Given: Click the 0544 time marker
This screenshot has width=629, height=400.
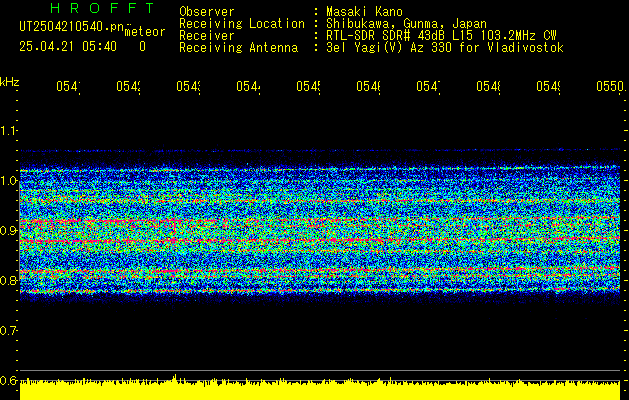Looking at the screenshot, I should [x=248, y=87].
